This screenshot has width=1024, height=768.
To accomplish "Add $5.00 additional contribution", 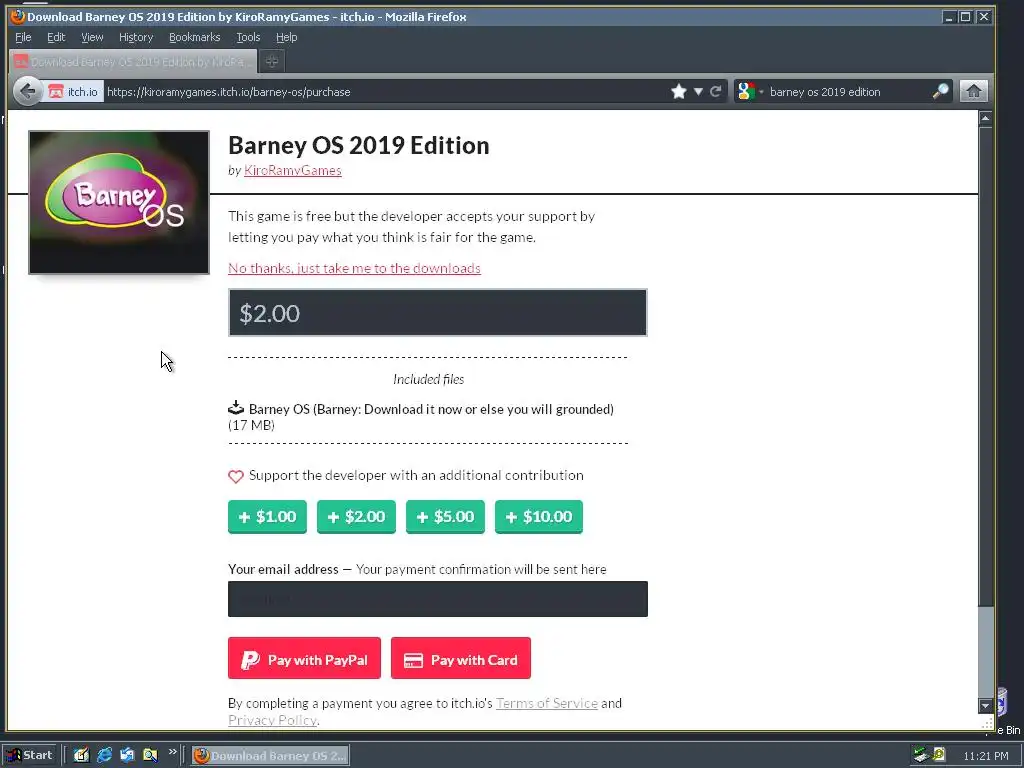I will click(x=445, y=517).
